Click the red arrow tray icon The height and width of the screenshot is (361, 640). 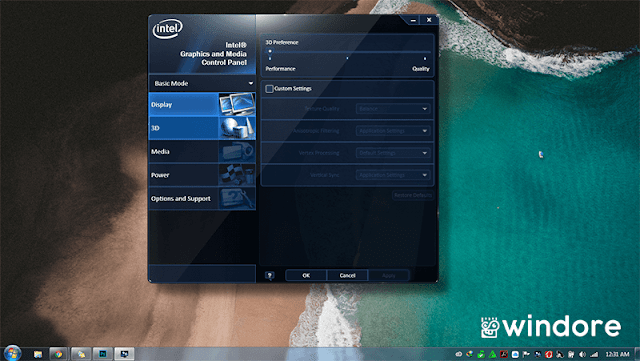549,354
